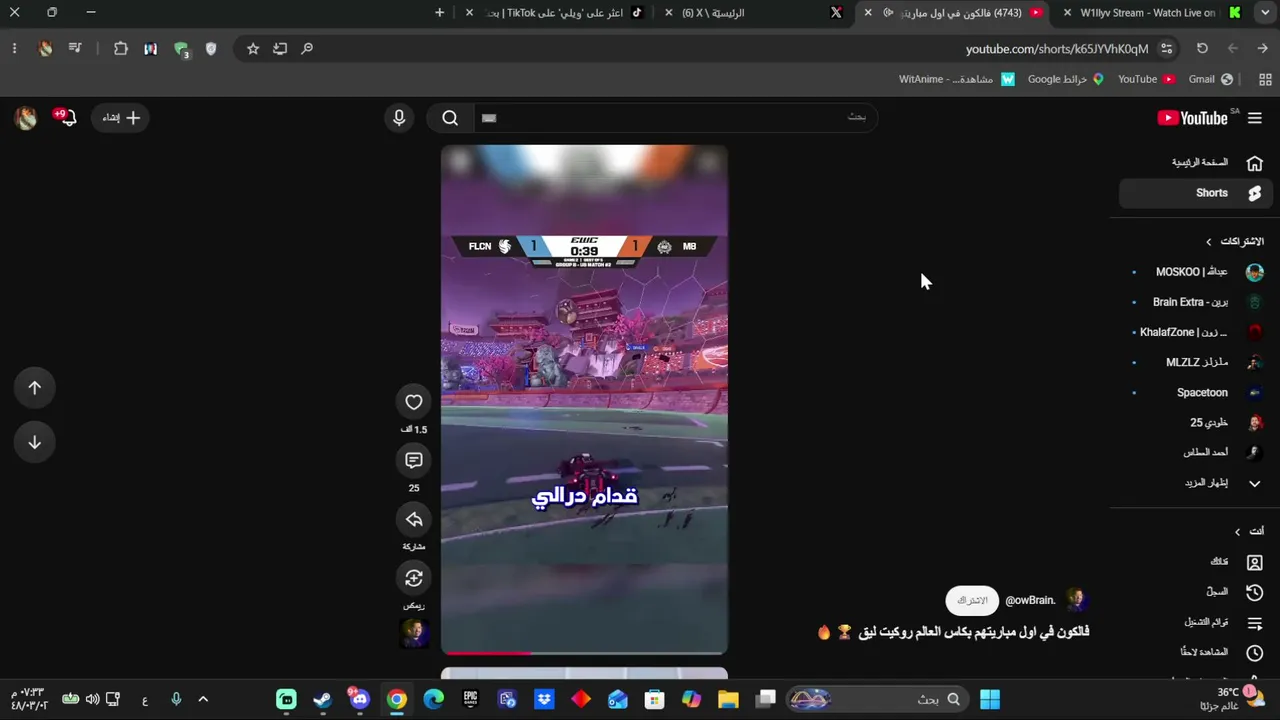Open volume control in system tray
This screenshot has height=720, width=1280.
92,699
